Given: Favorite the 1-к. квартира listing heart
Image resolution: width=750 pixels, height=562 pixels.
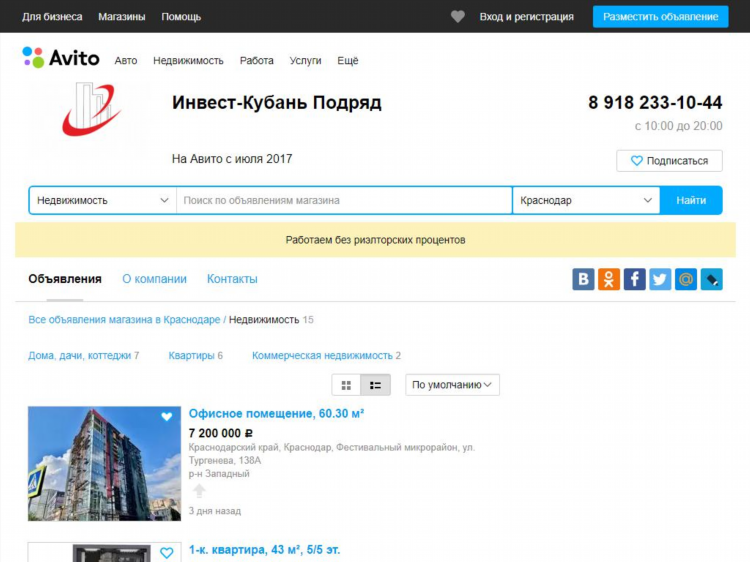Looking at the screenshot, I should coord(166,552).
